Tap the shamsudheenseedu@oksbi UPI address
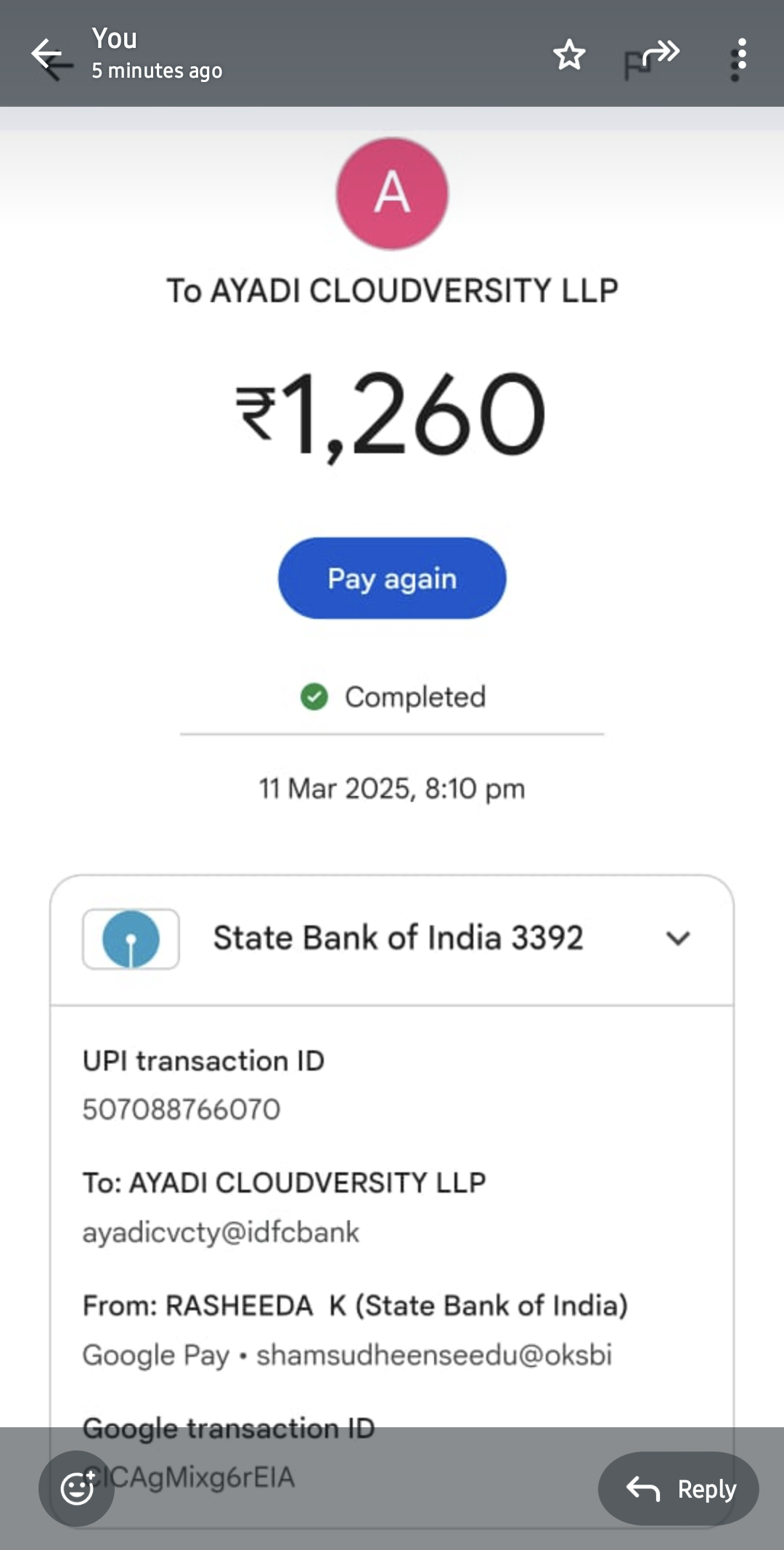784x1550 pixels. [x=434, y=1355]
